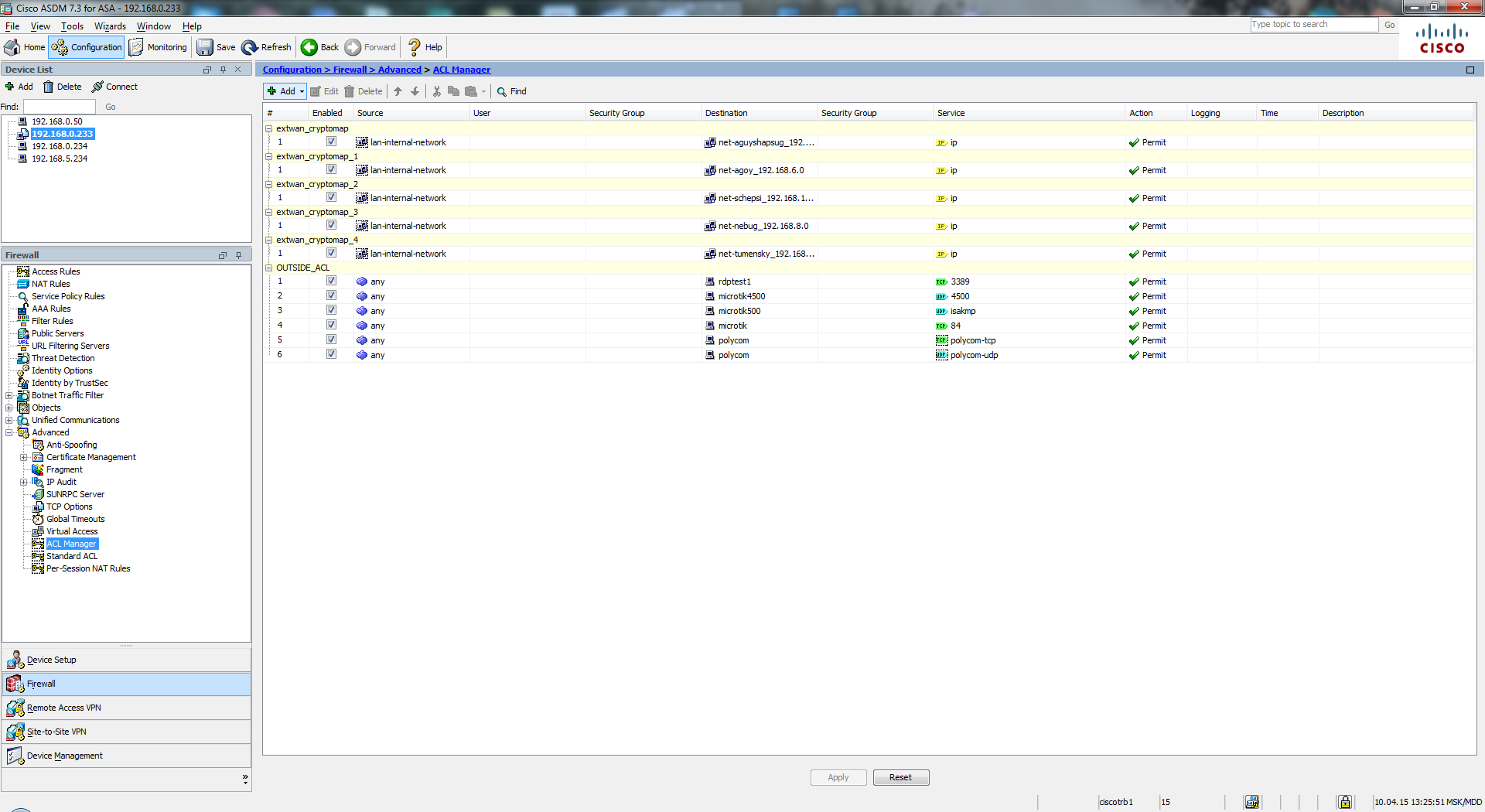1485x812 pixels.
Task: Click the Firewall navigation button
Action: pyautogui.click(x=127, y=684)
